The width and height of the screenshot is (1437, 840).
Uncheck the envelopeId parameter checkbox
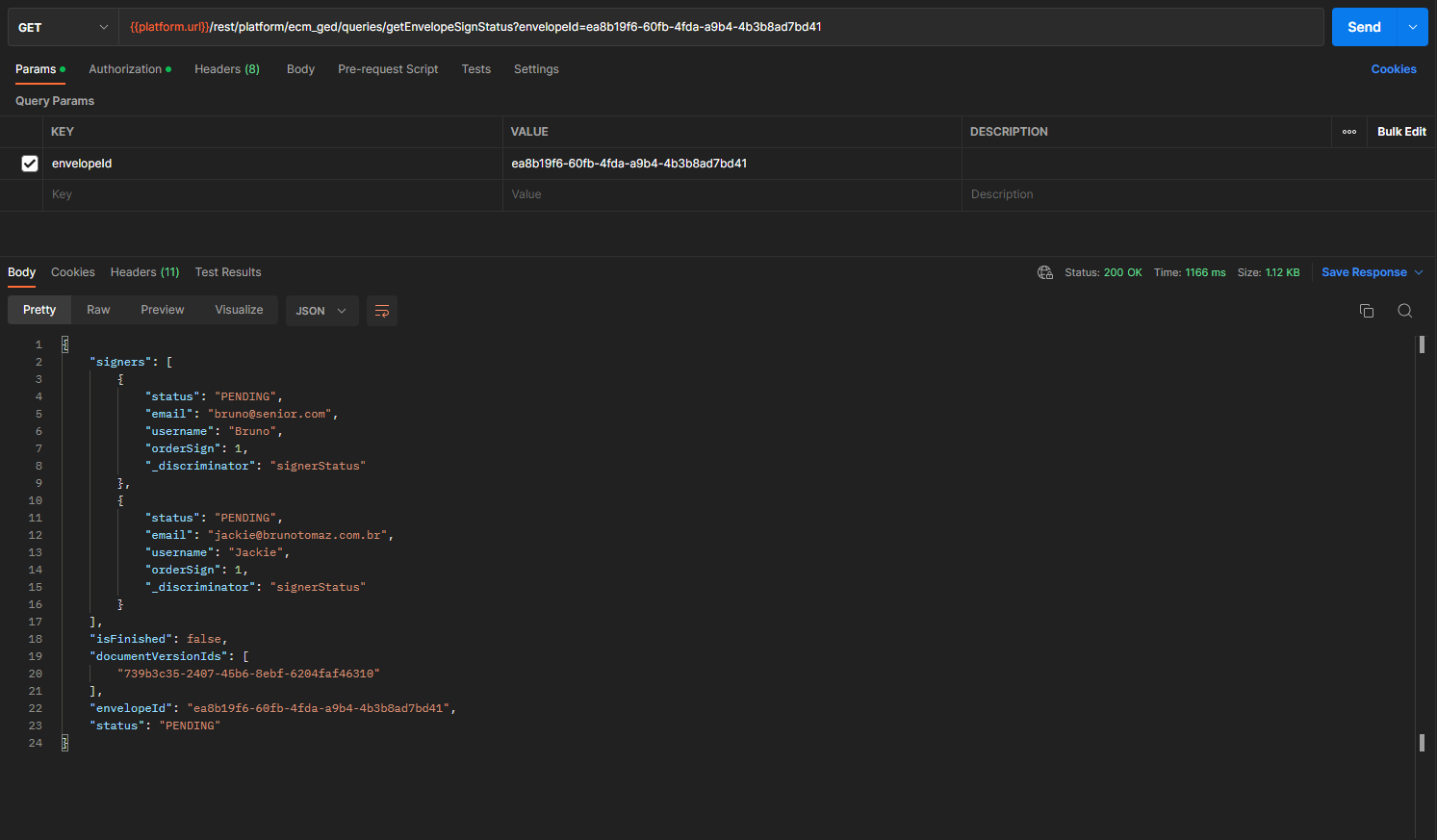30,164
